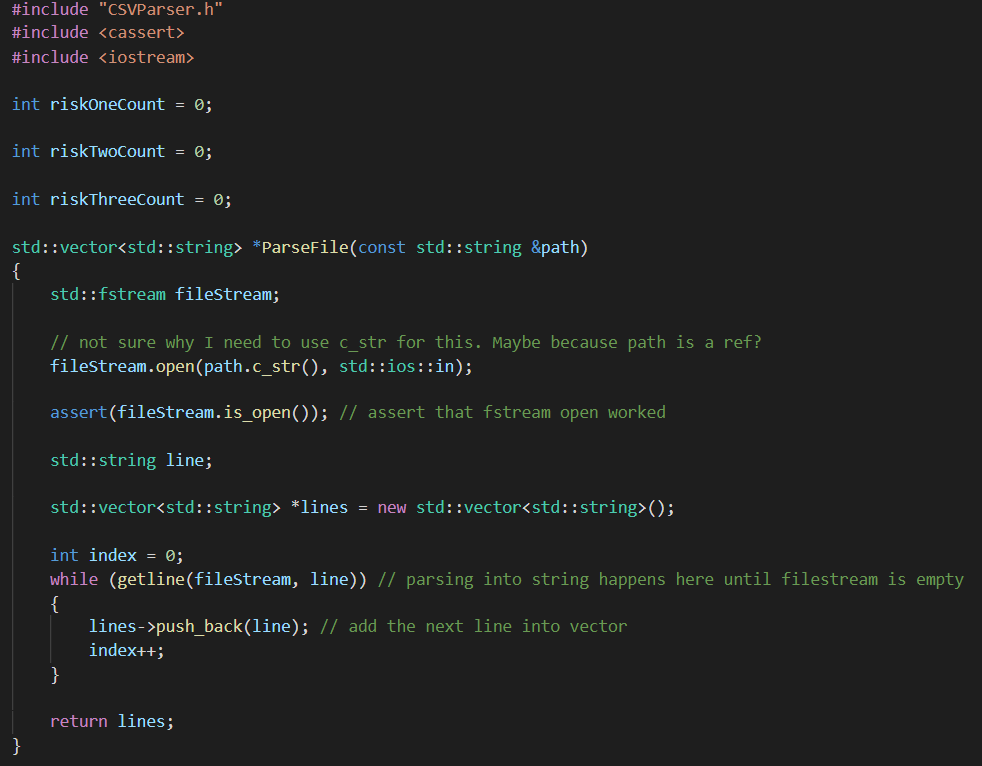982x766 pixels.
Task: Place cursor on riskThreeCount variable
Action: [117, 200]
